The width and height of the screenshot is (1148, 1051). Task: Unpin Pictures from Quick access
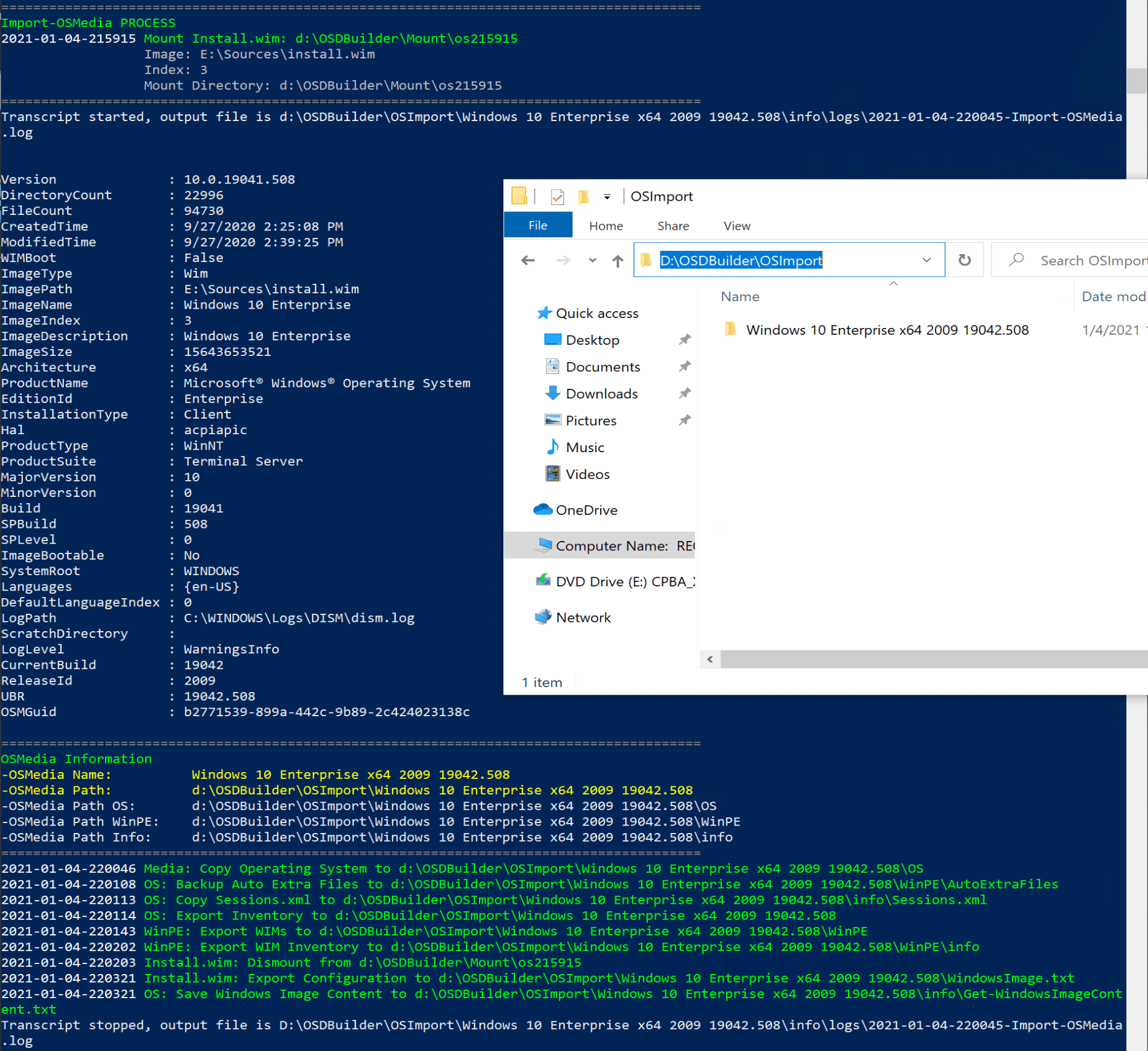pyautogui.click(x=685, y=419)
